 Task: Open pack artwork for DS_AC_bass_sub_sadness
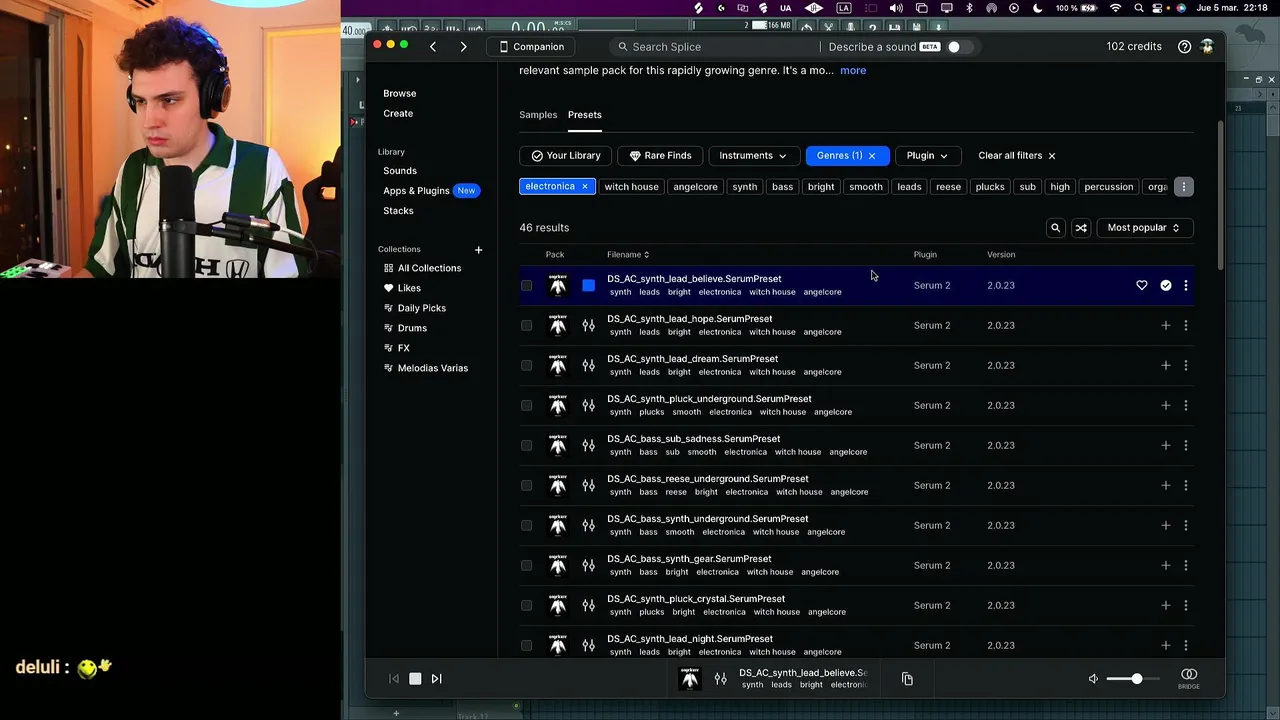click(558, 446)
